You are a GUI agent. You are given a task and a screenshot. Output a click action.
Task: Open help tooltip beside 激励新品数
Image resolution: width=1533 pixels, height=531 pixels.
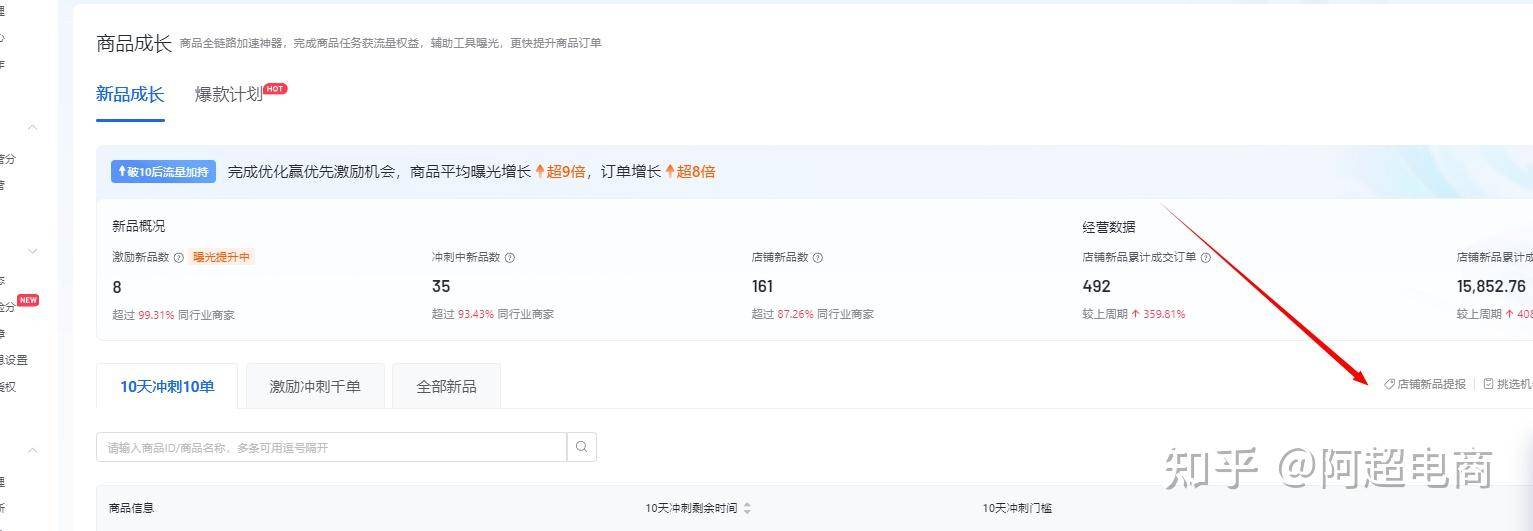pos(179,257)
